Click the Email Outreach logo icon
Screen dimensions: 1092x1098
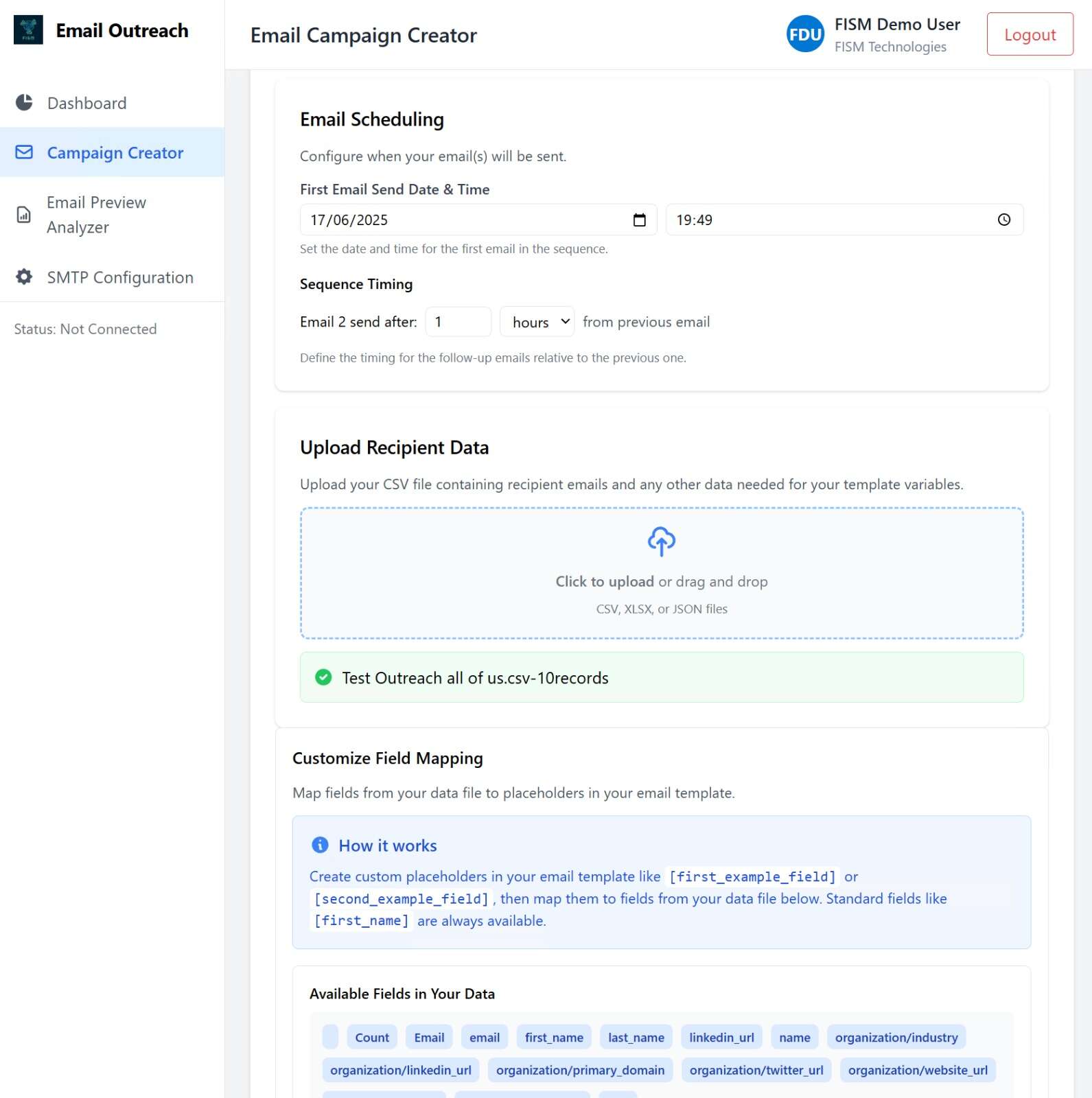point(28,30)
